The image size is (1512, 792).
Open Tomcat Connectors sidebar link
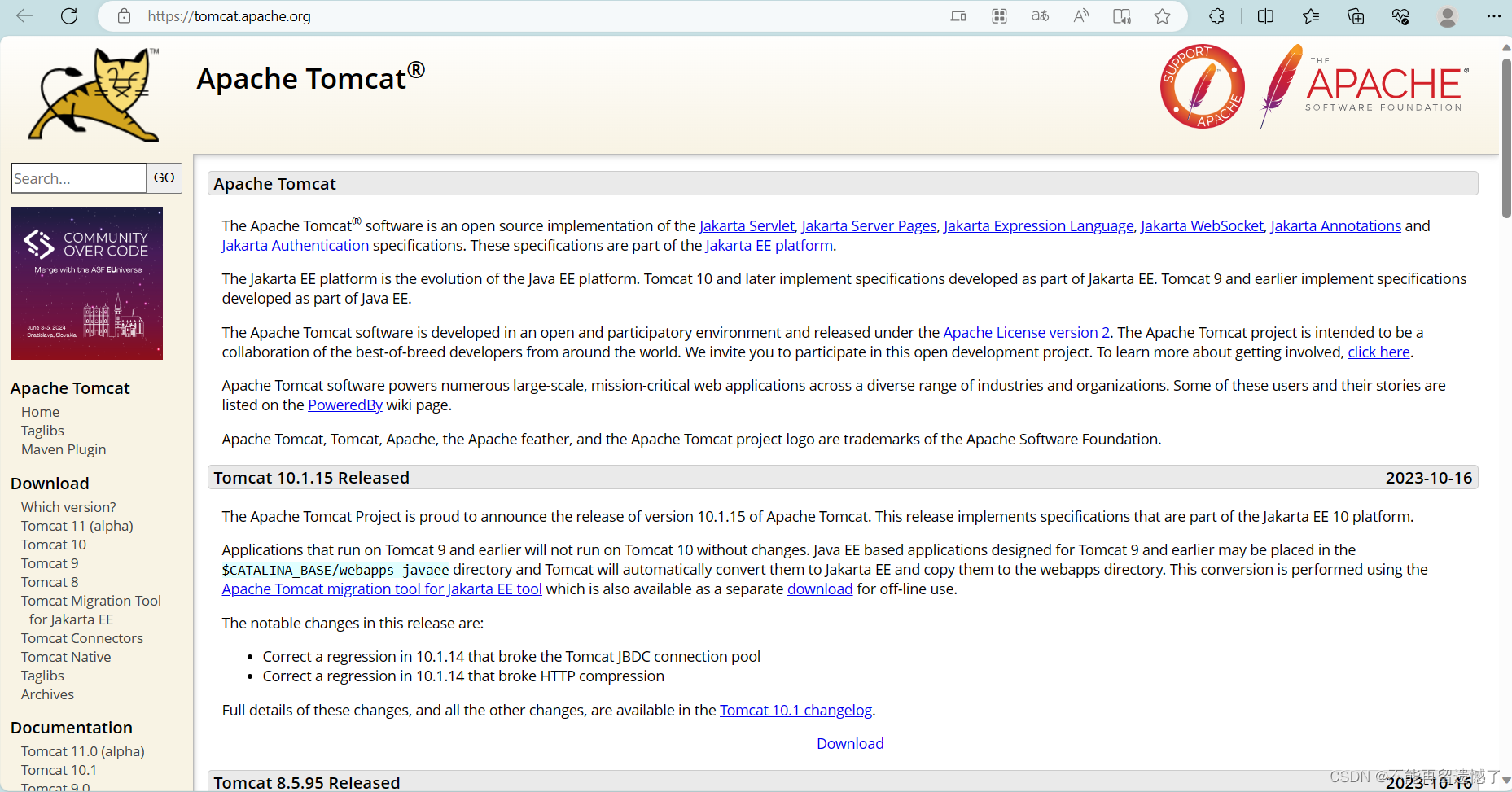point(82,638)
